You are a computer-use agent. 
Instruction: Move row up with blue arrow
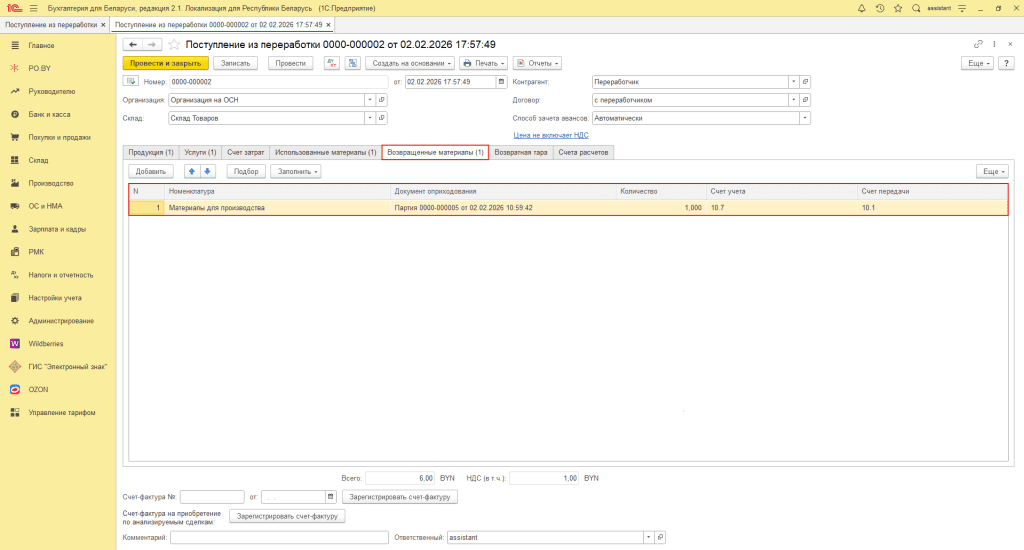[x=193, y=171]
